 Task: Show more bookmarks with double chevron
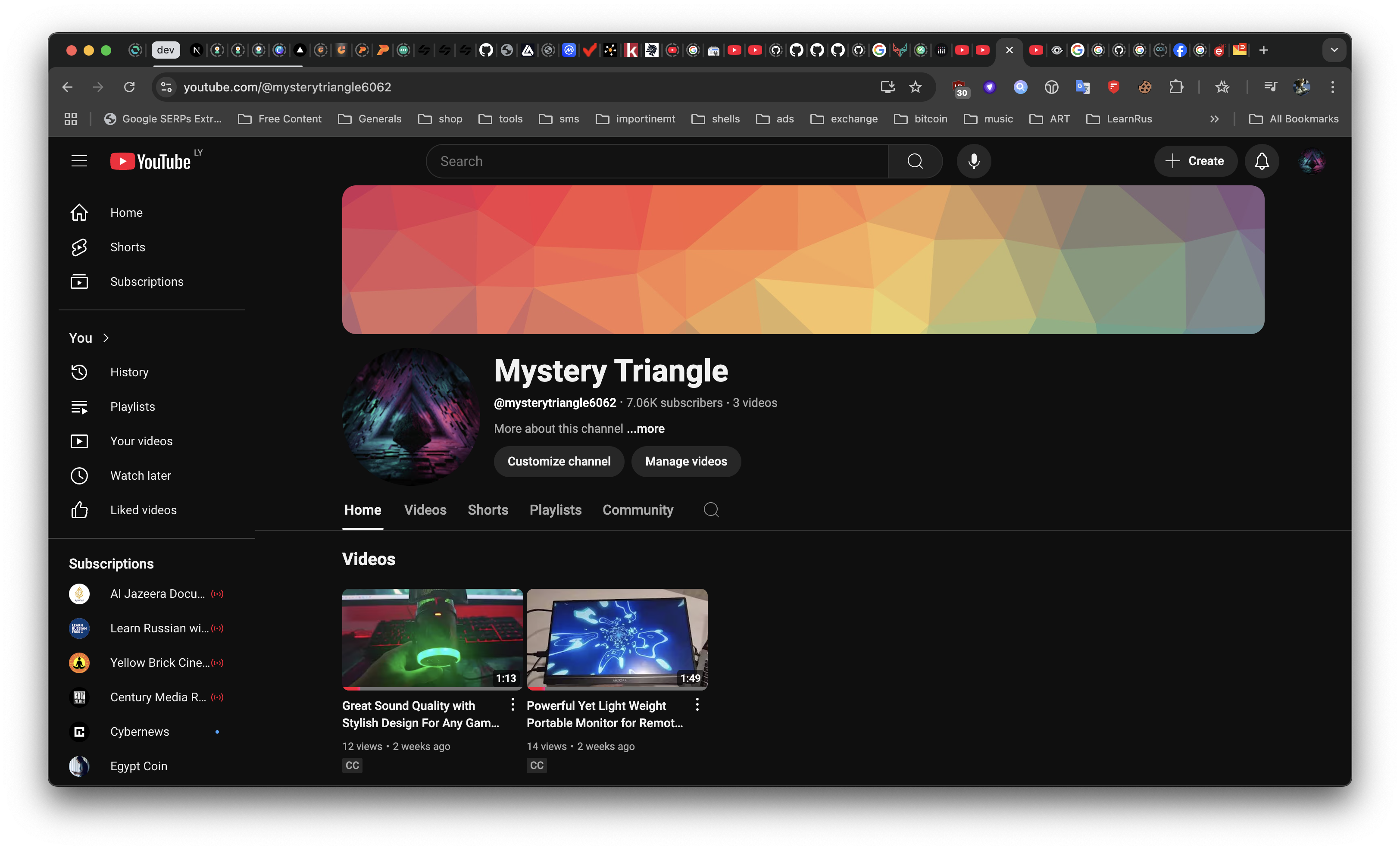point(1214,119)
